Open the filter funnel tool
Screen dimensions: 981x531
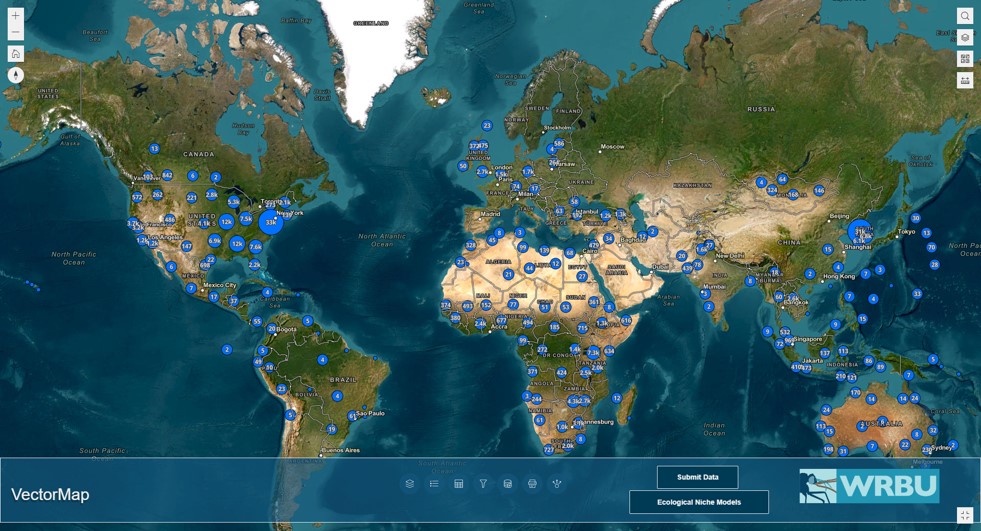(x=483, y=483)
